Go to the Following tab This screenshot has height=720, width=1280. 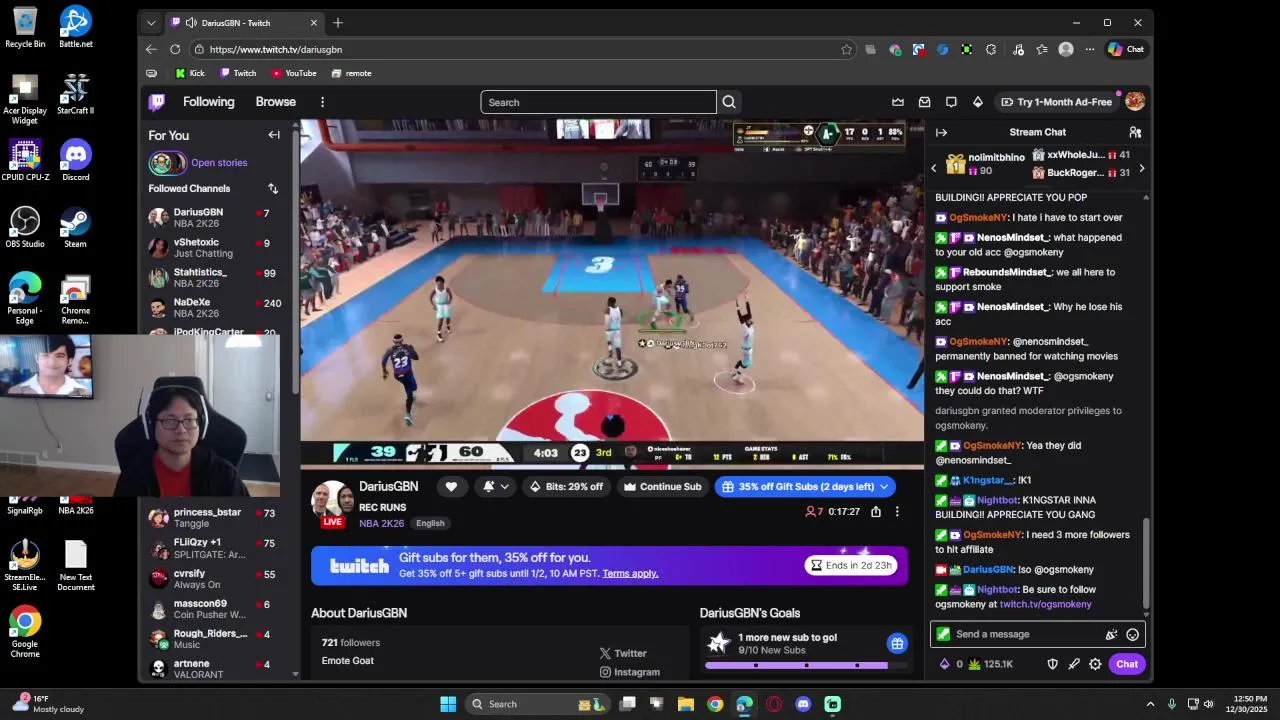208,102
